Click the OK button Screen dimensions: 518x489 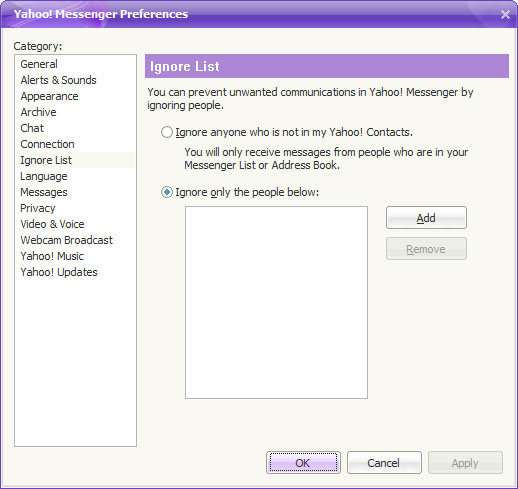[303, 463]
